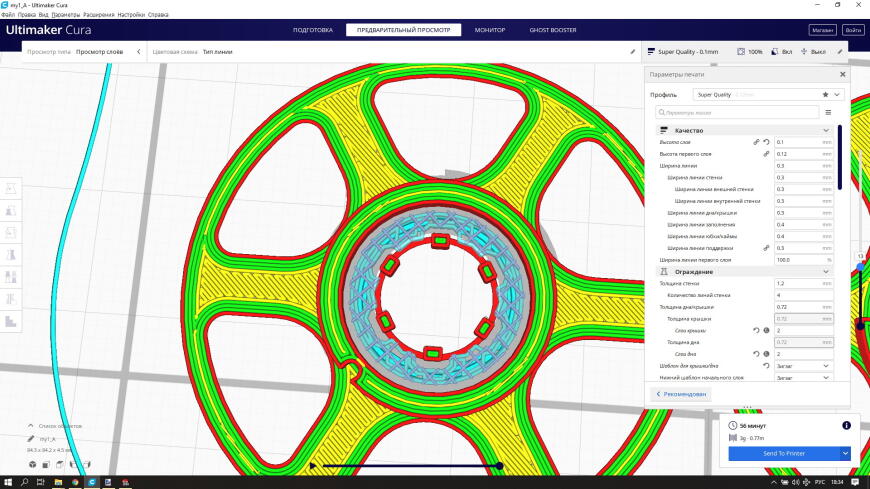870x489 pixels.
Task: Switch to left side view icon
Action: point(73,465)
